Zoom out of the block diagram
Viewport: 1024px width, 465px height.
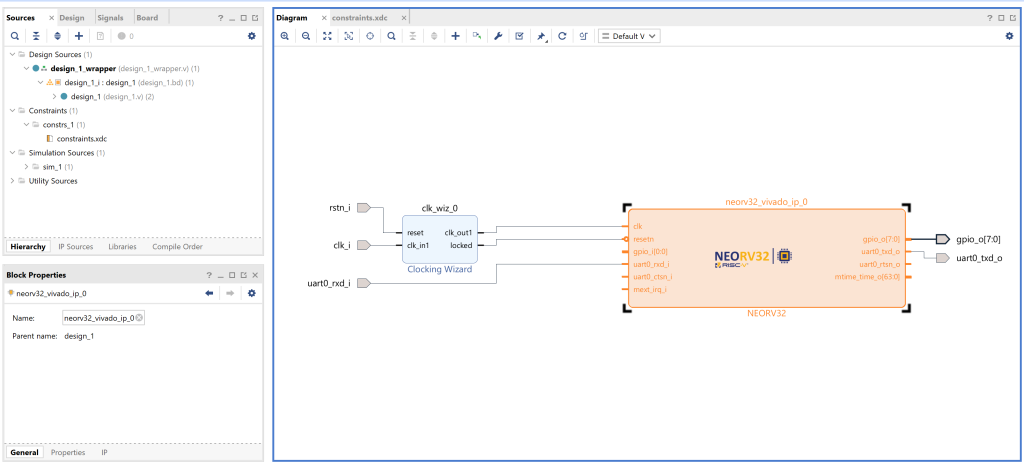point(306,37)
